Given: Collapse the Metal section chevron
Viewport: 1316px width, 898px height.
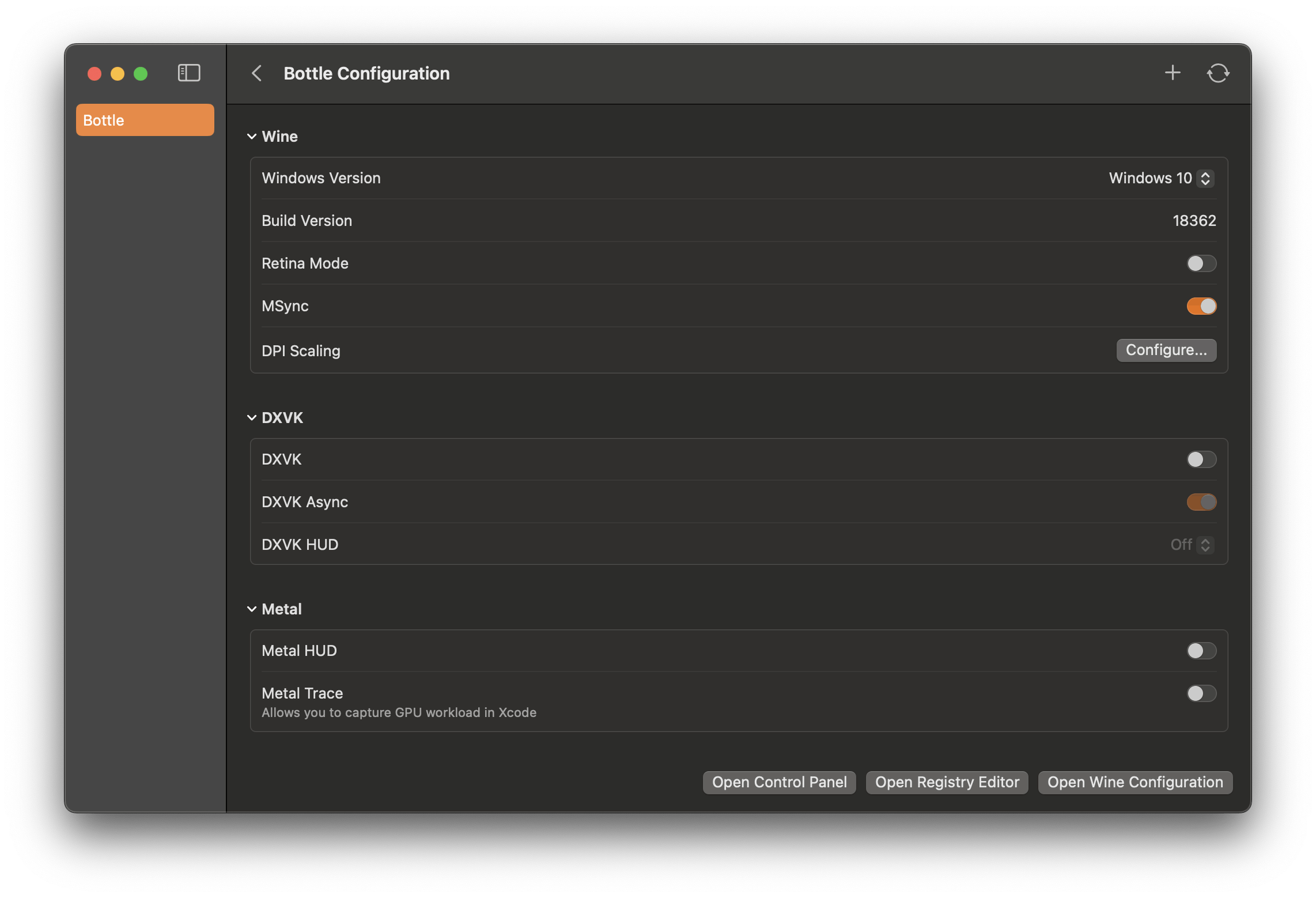Looking at the screenshot, I should pyautogui.click(x=252, y=610).
